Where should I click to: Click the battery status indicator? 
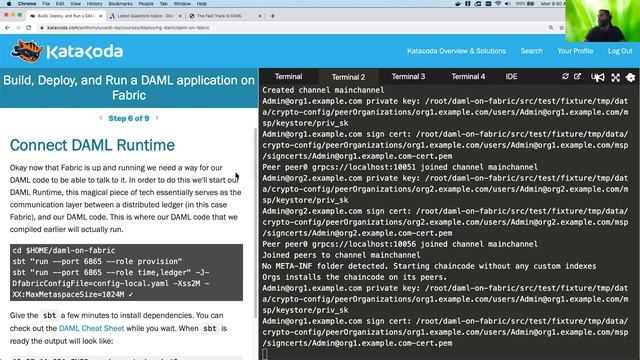pos(524,4)
